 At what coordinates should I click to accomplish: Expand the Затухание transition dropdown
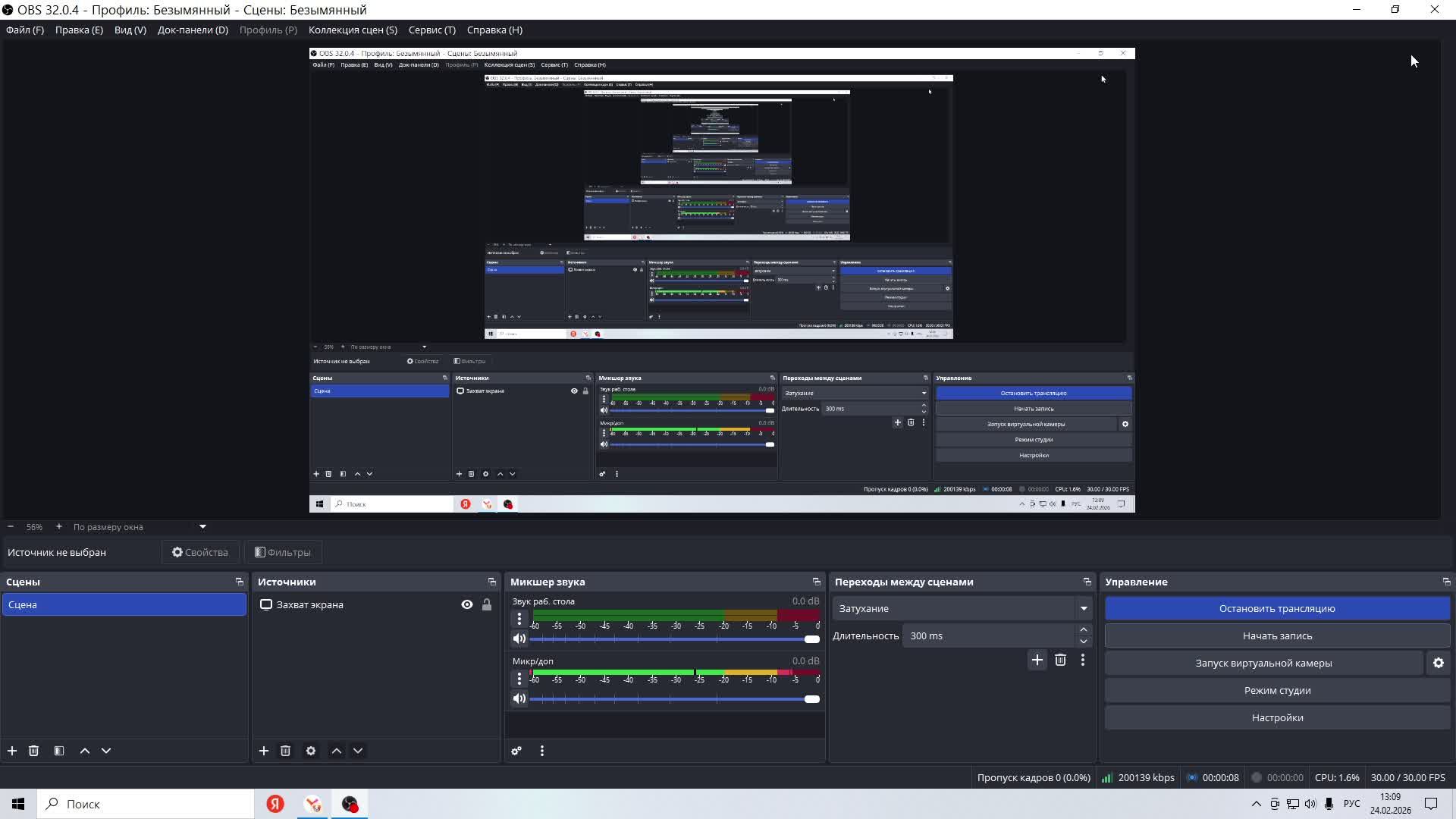point(1083,608)
